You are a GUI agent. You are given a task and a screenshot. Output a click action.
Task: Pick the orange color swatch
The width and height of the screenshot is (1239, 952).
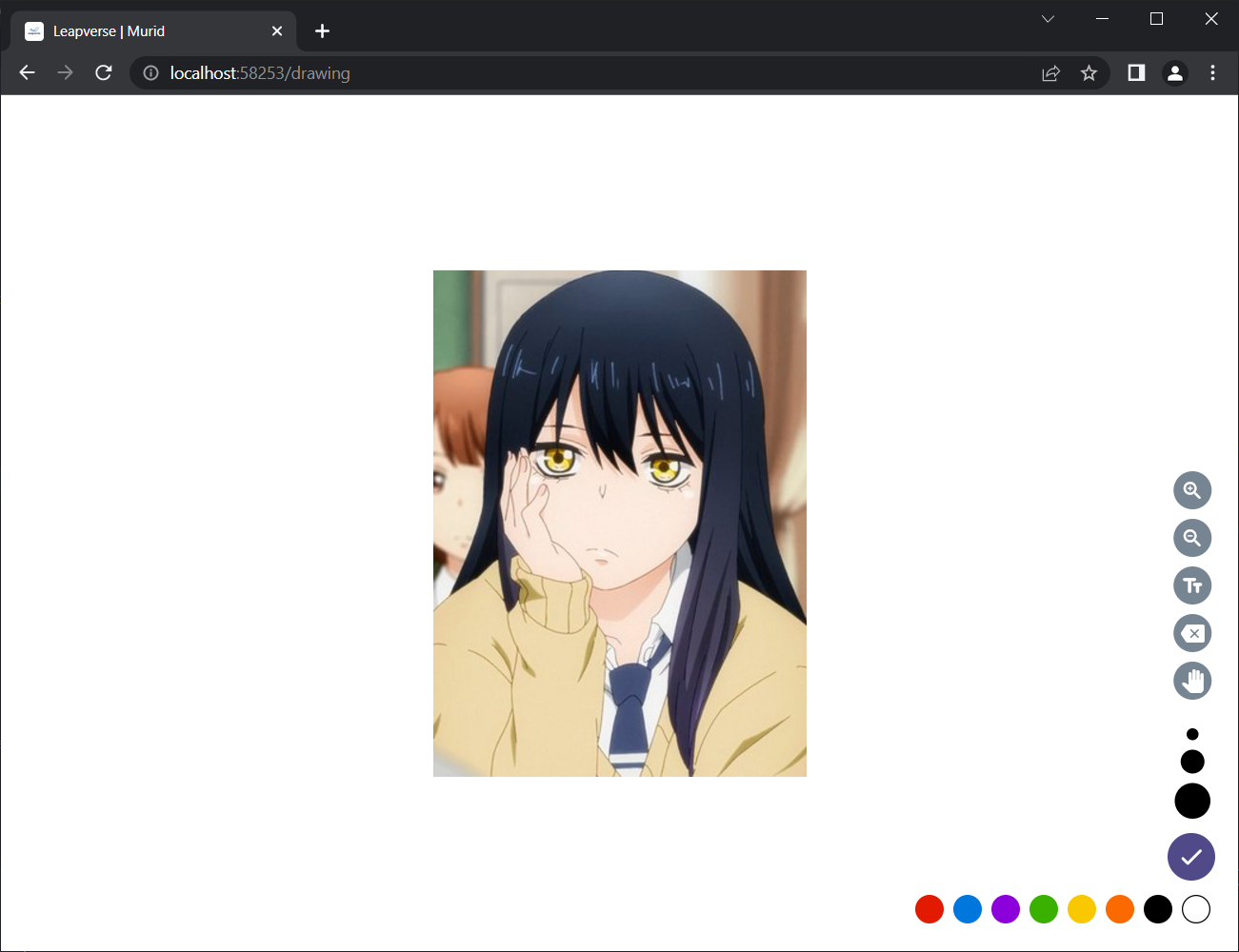point(1120,909)
